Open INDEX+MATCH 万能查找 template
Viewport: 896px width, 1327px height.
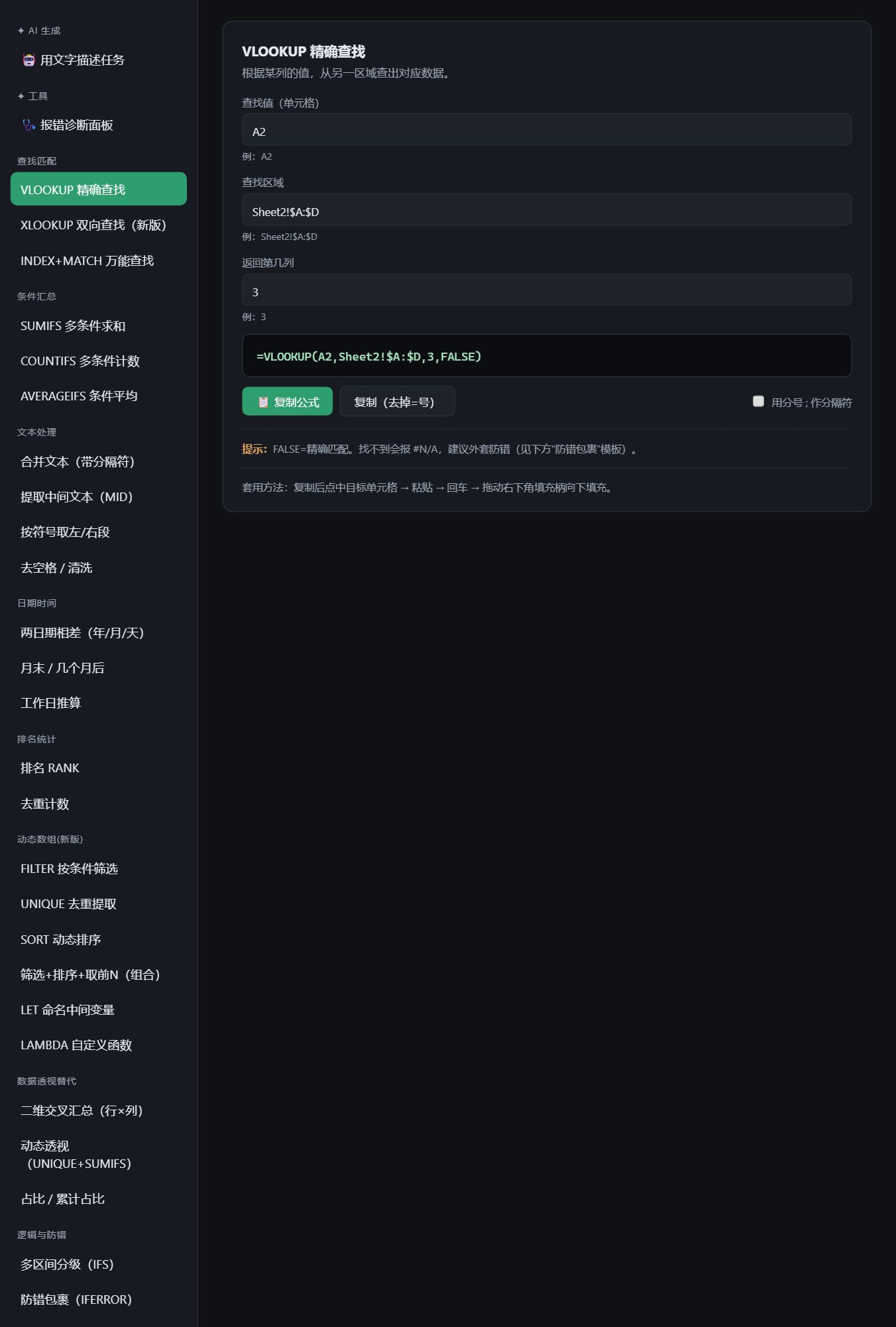pos(99,261)
